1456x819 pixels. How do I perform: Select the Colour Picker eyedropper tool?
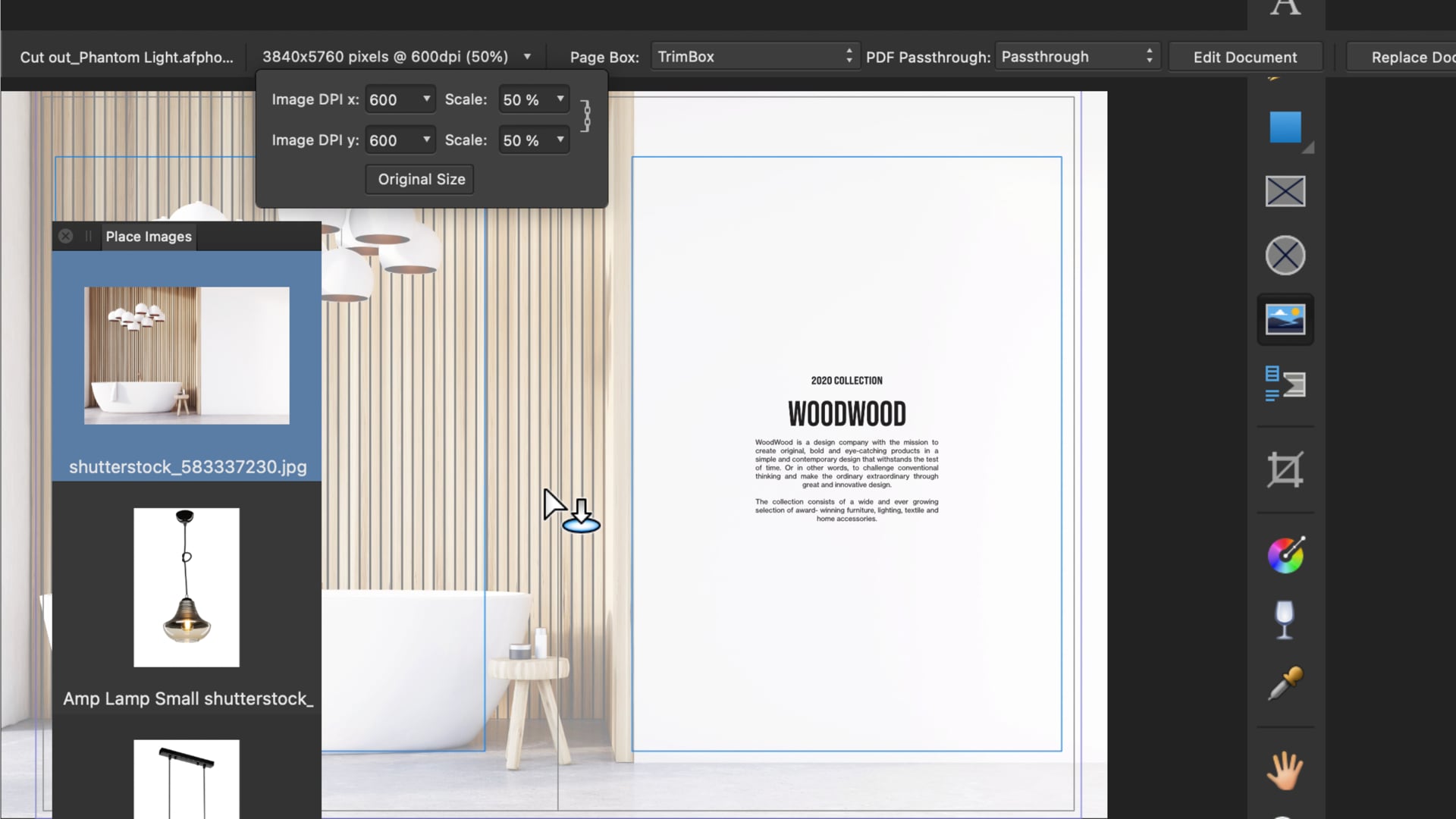[1285, 683]
